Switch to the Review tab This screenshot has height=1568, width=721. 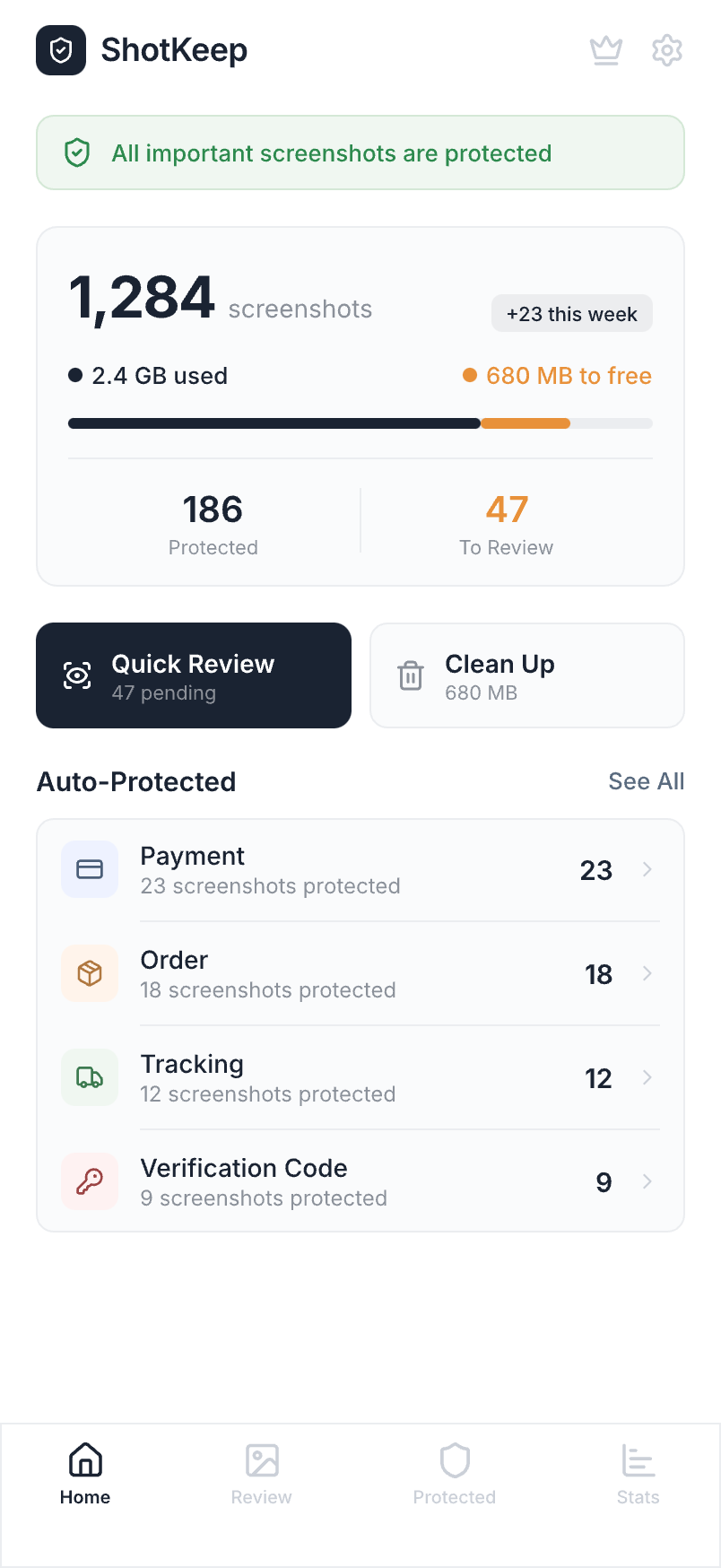(x=262, y=1473)
